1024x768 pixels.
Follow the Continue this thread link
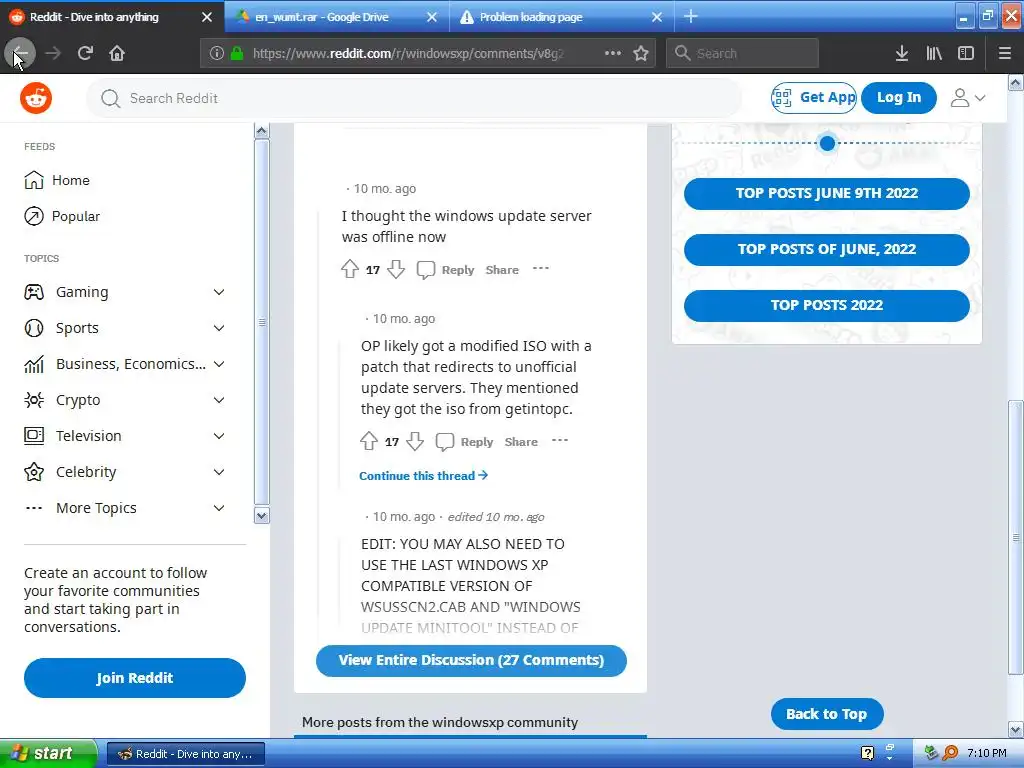point(424,475)
